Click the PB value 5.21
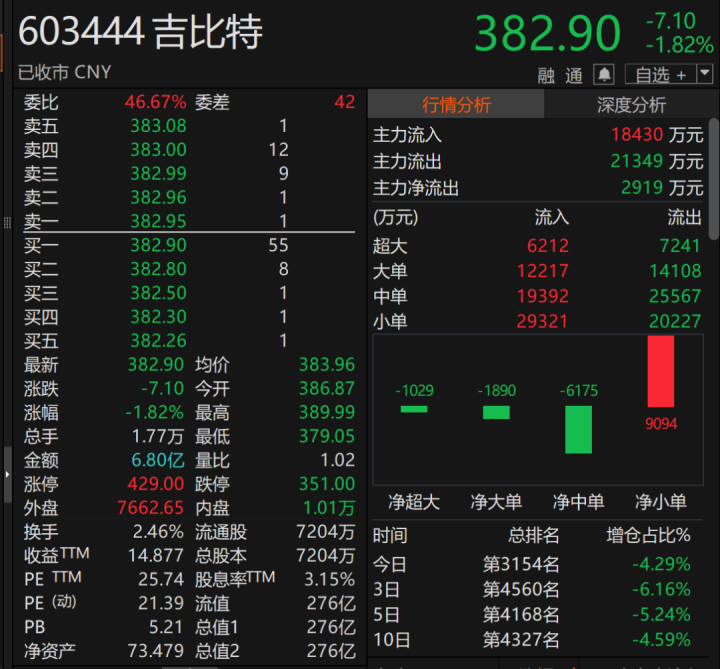 (166, 627)
